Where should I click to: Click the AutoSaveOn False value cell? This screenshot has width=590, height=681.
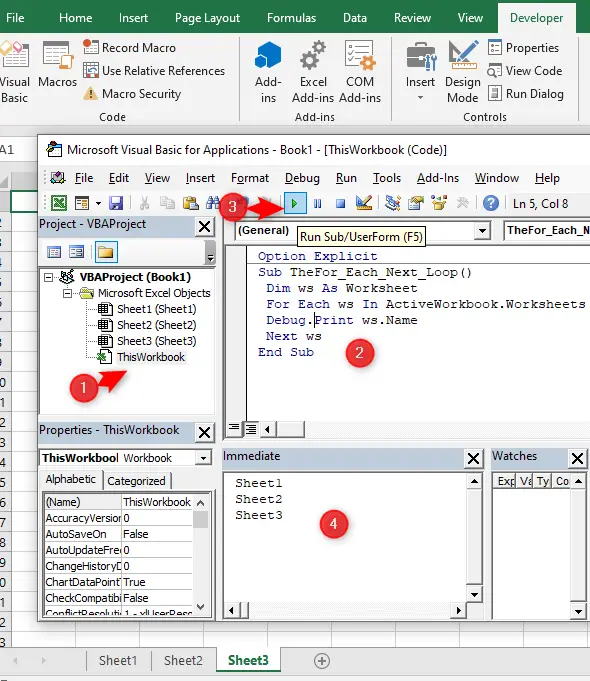click(157, 534)
